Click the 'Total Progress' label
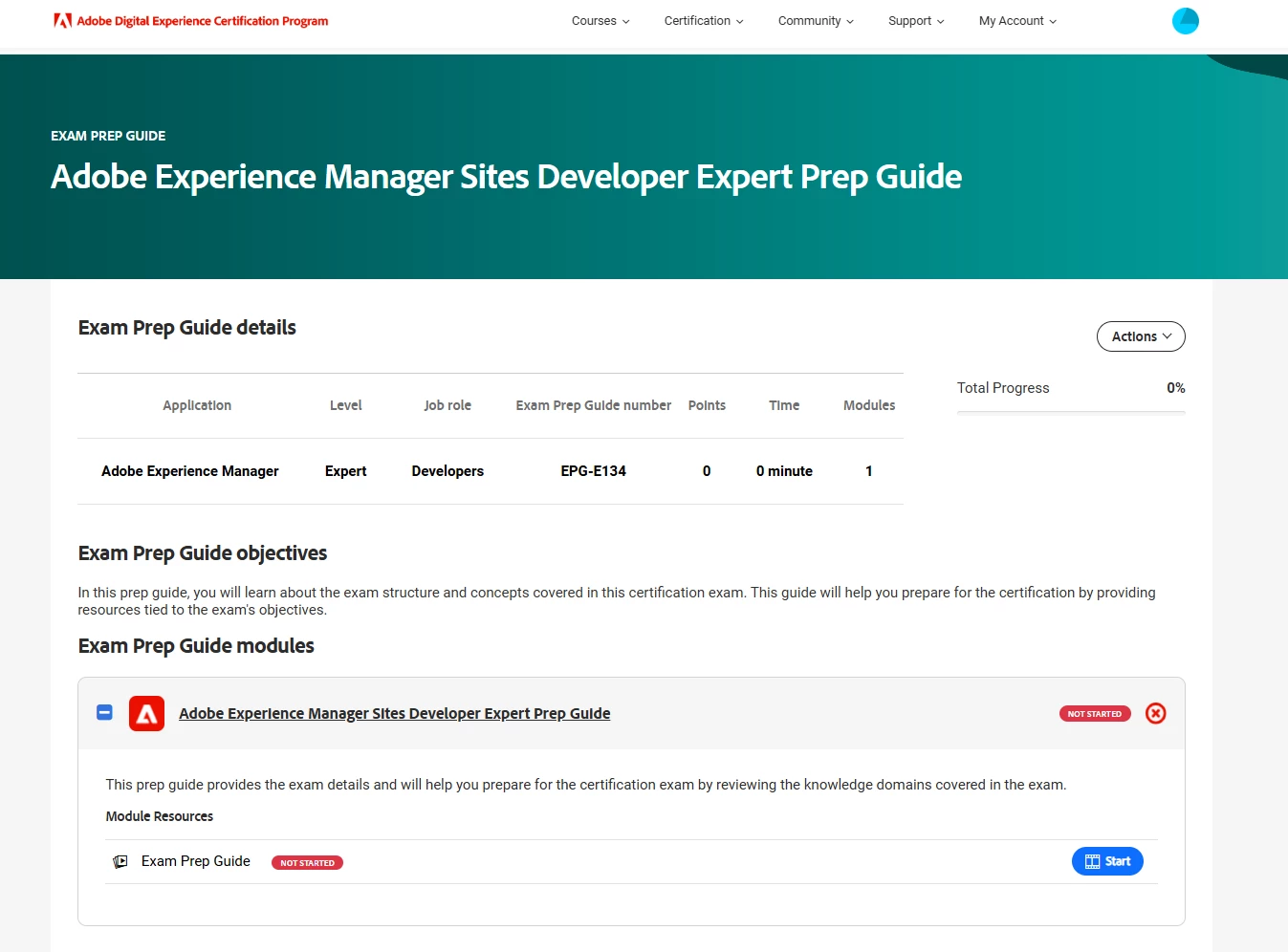The width and height of the screenshot is (1288, 952). 1003,388
